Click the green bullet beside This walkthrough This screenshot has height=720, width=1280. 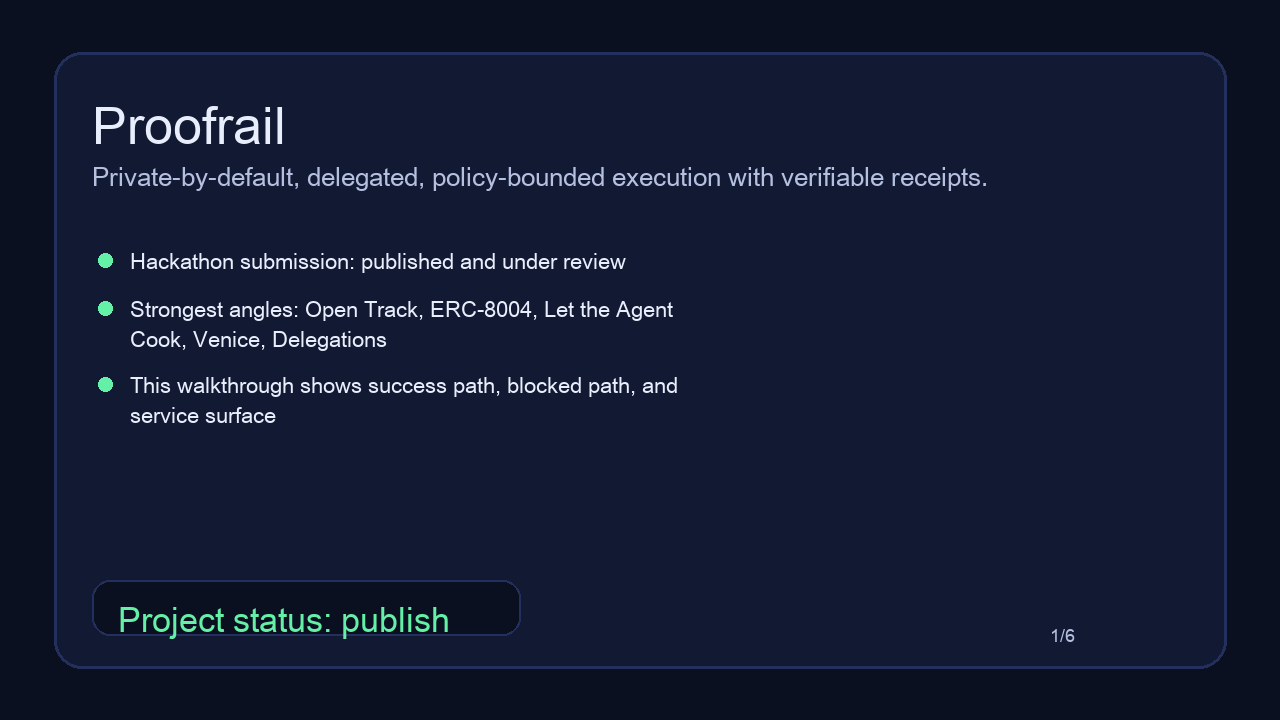point(105,385)
